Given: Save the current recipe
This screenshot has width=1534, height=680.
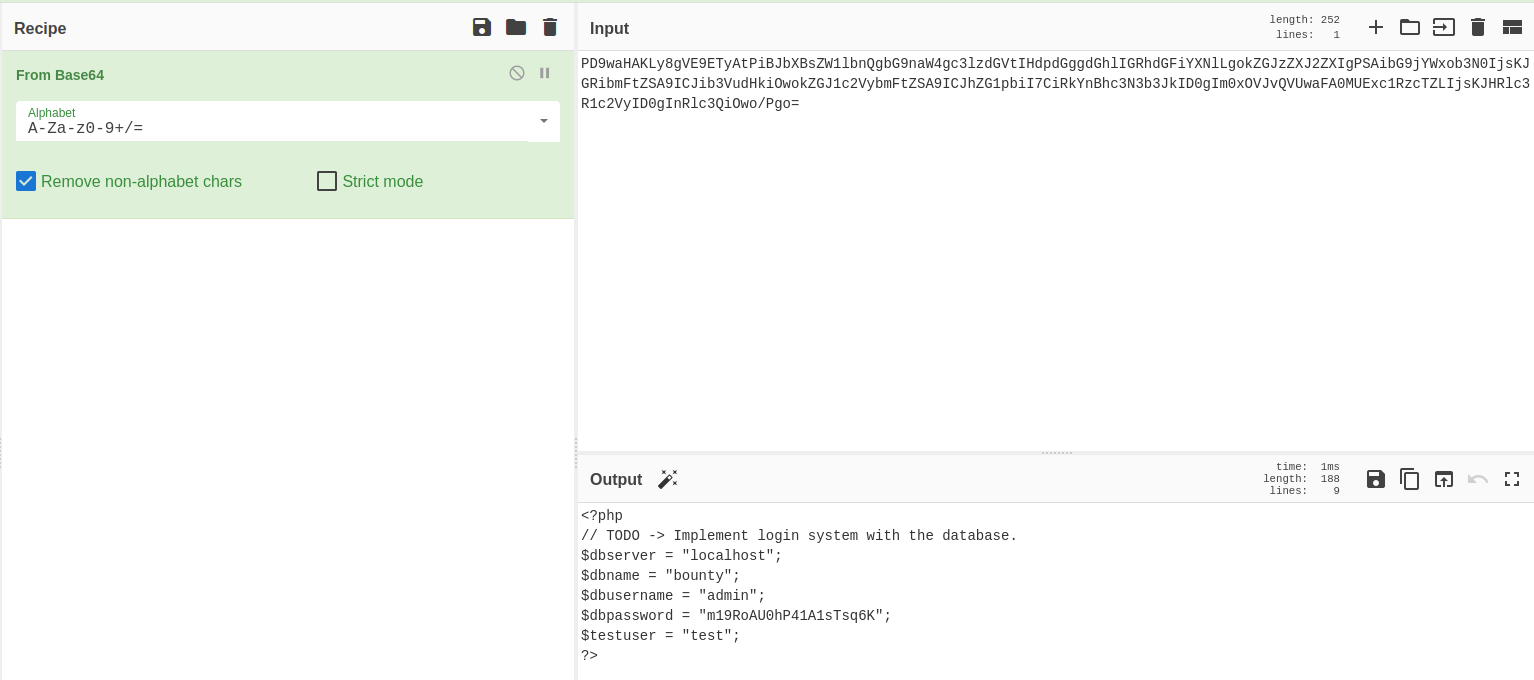Looking at the screenshot, I should pyautogui.click(x=482, y=27).
